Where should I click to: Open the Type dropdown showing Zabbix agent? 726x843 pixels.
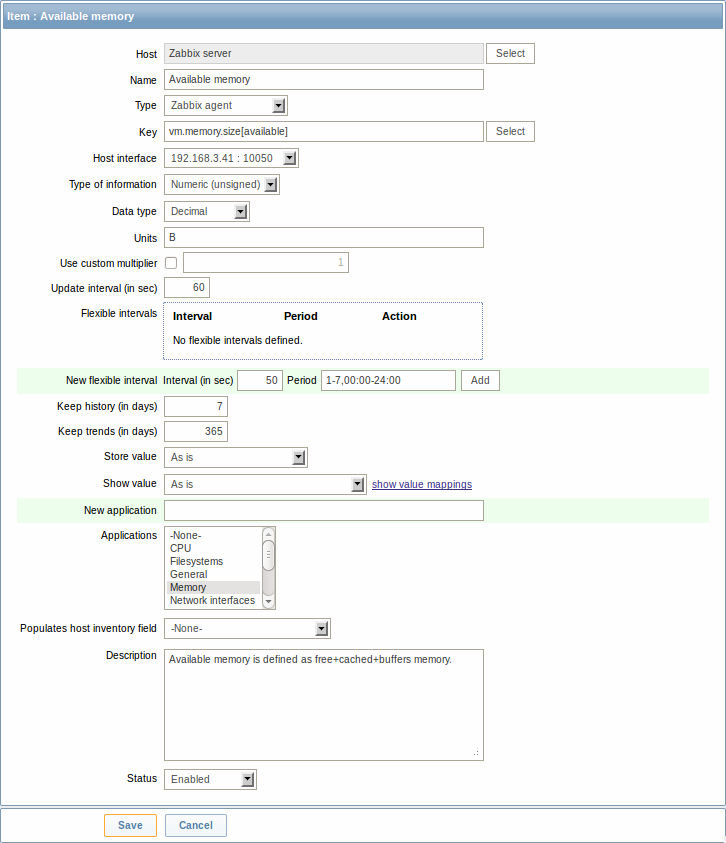[x=225, y=105]
